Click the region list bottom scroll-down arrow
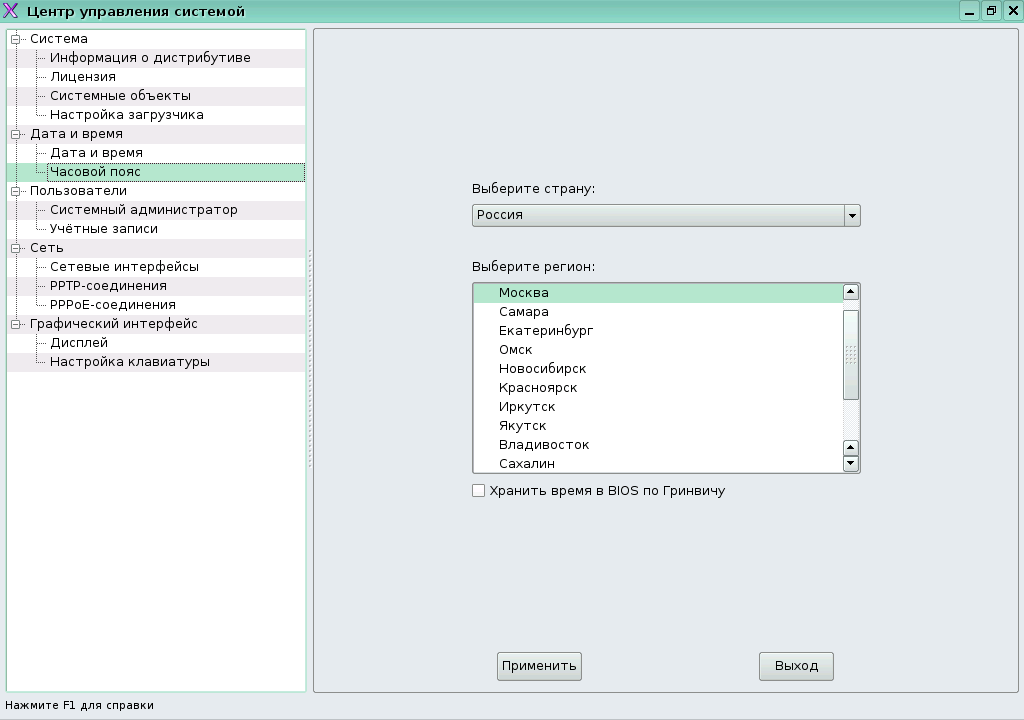The image size is (1024, 720). pyautogui.click(x=851, y=464)
